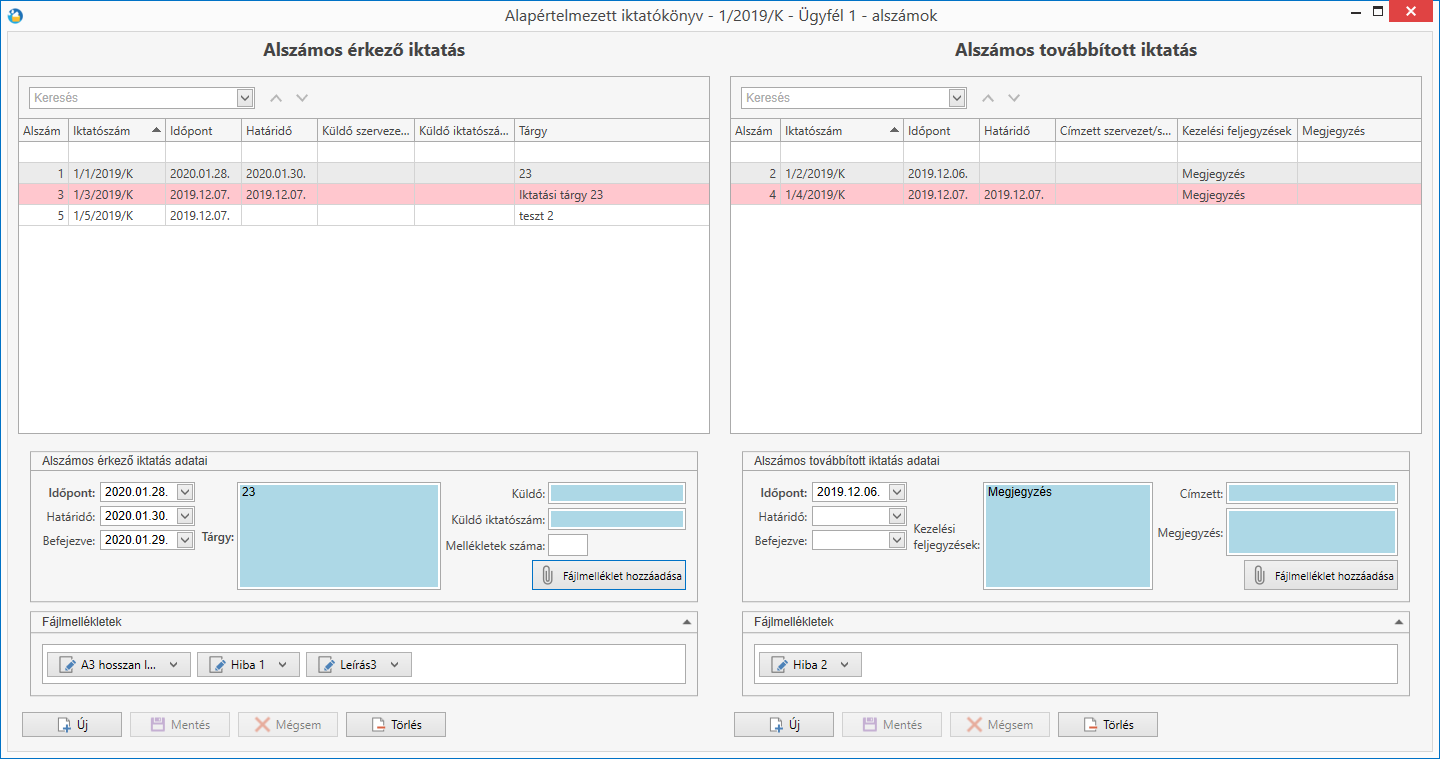Add file attachment in érkező iktatás adatai panel
Viewport: 1440px width, 759px height.
[609, 575]
